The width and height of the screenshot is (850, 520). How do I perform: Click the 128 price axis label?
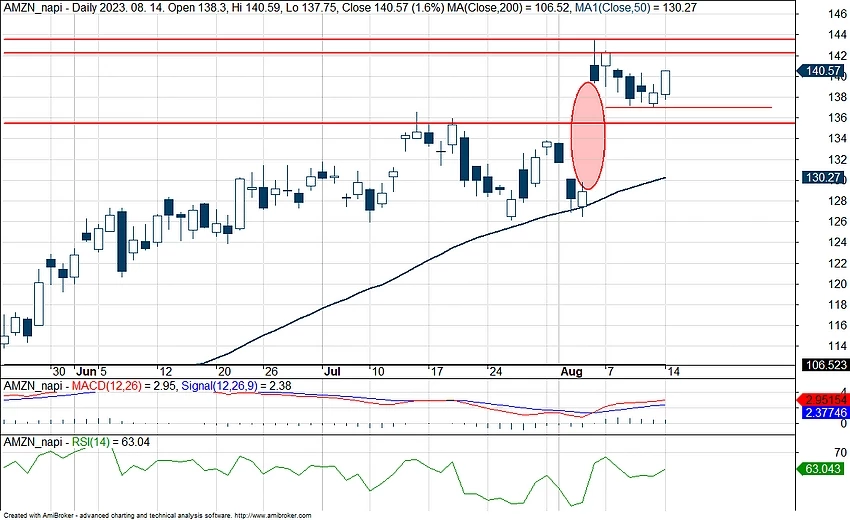click(x=838, y=201)
